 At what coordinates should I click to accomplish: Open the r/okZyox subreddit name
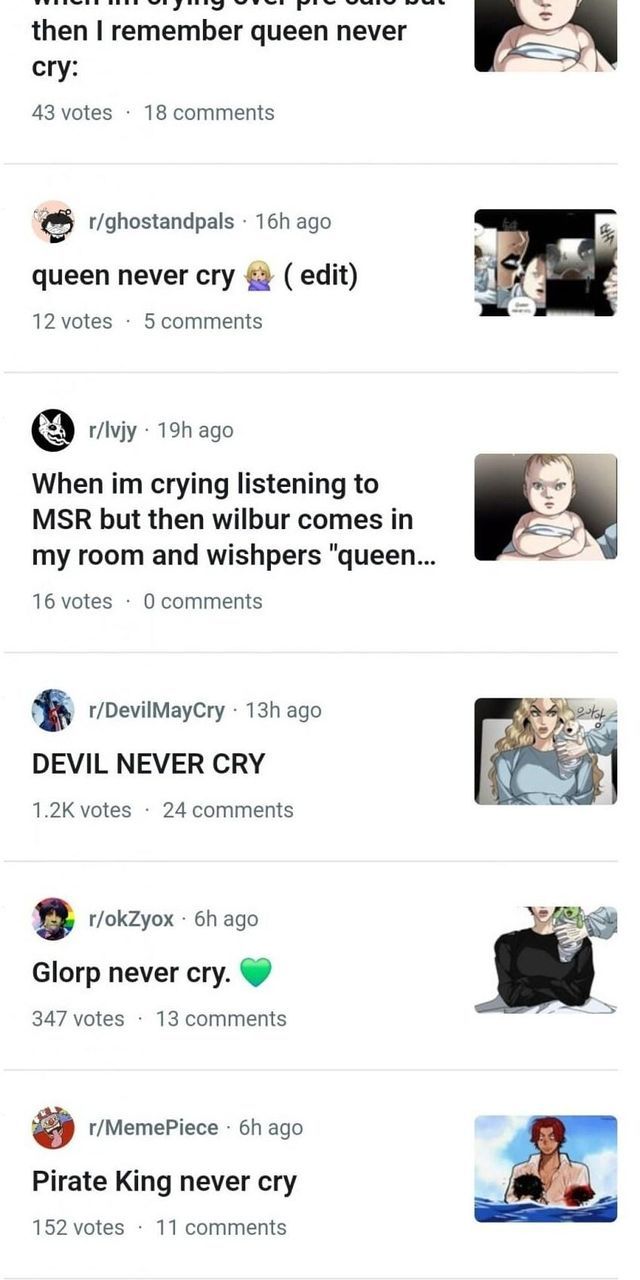click(131, 919)
